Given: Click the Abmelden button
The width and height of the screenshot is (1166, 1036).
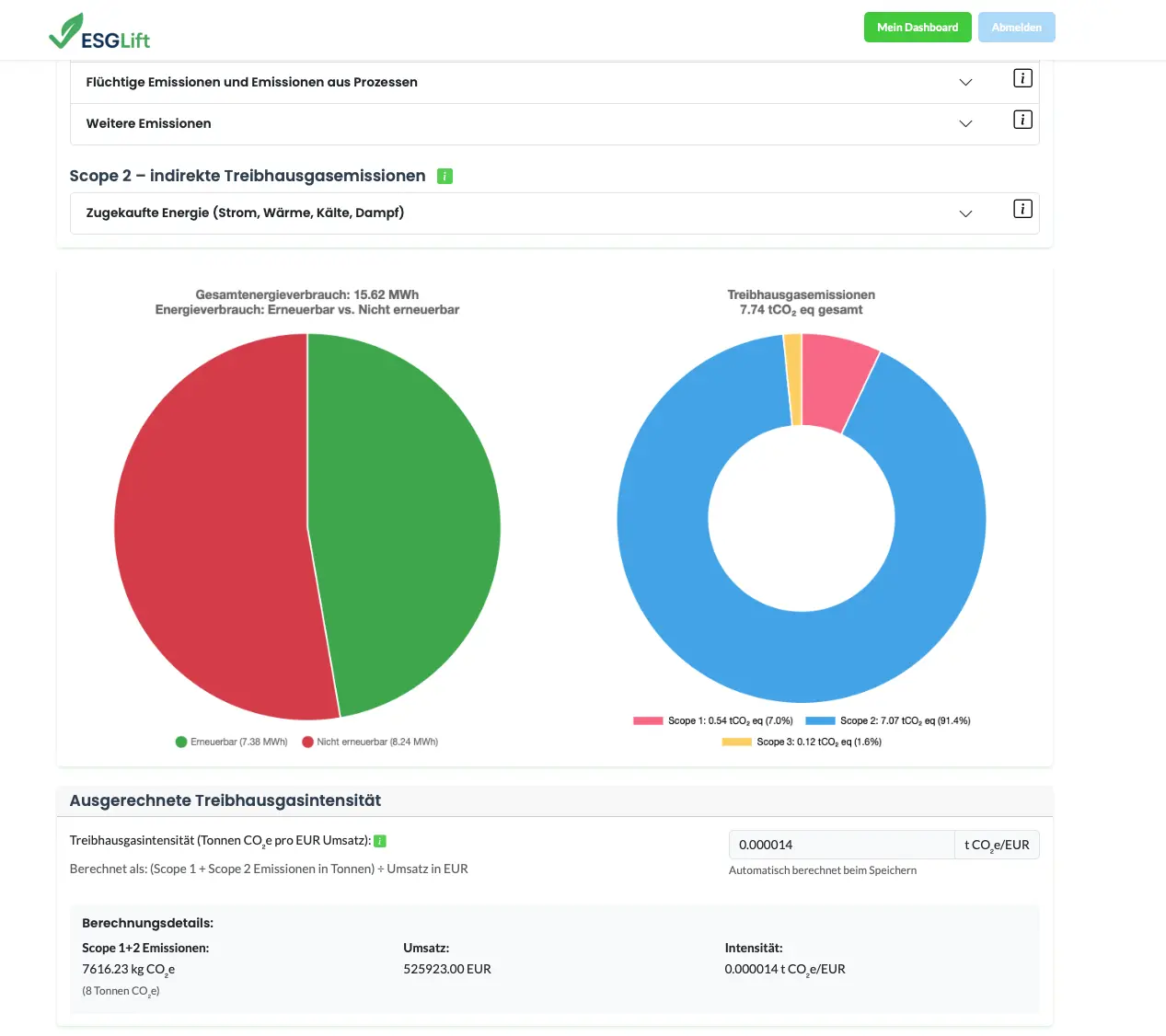Looking at the screenshot, I should [1016, 28].
